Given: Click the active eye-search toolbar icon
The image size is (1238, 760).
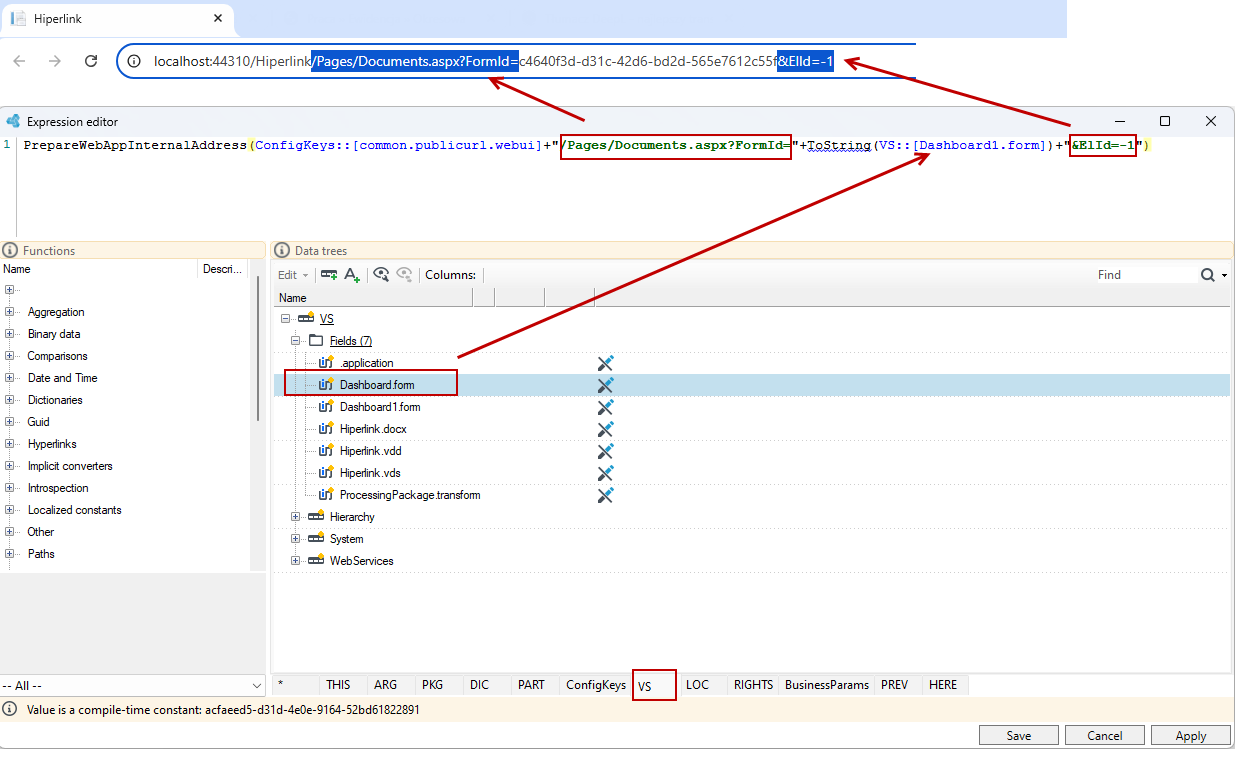Looking at the screenshot, I should tap(381, 275).
